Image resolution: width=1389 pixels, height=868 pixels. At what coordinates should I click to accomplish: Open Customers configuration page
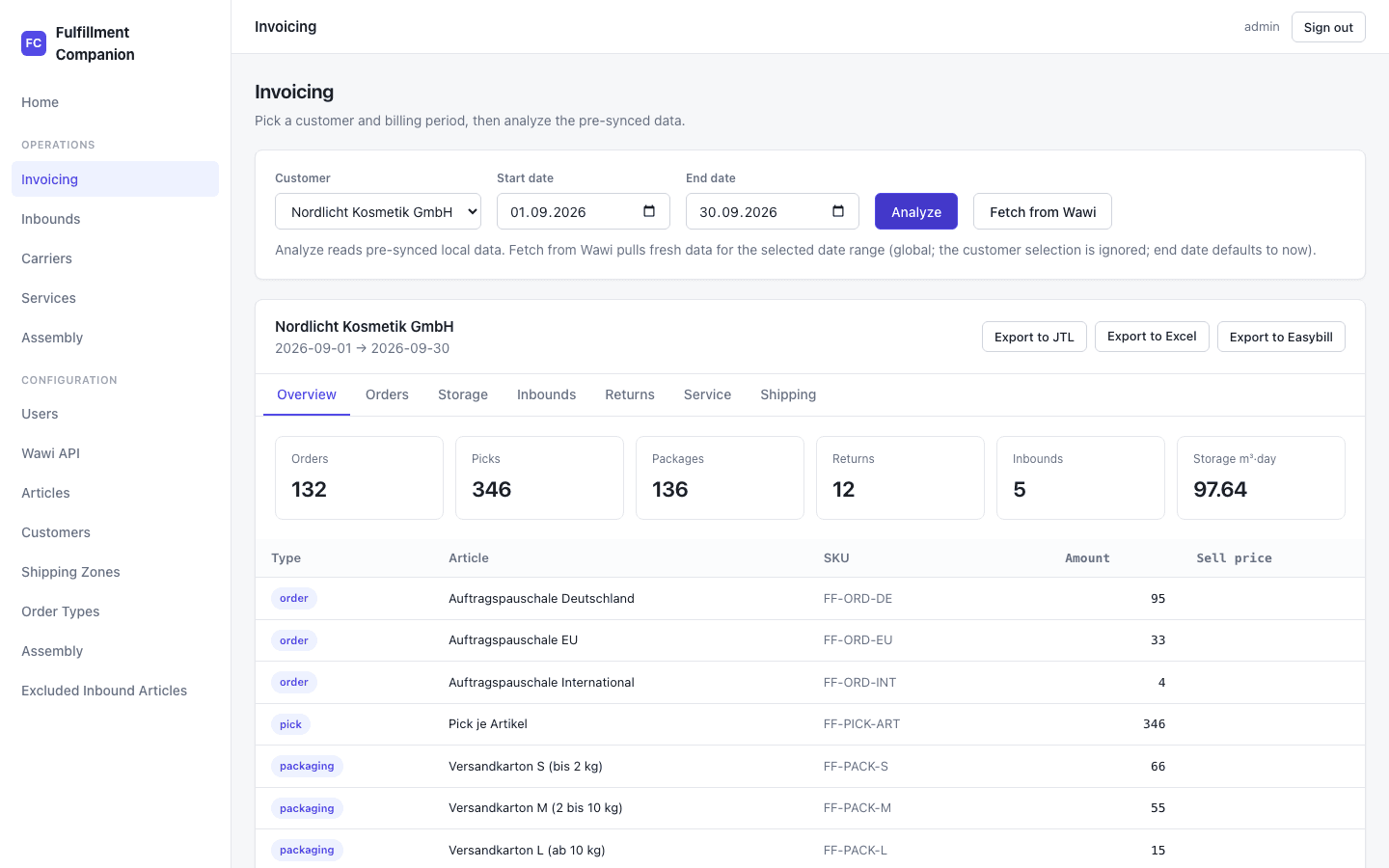click(x=115, y=532)
